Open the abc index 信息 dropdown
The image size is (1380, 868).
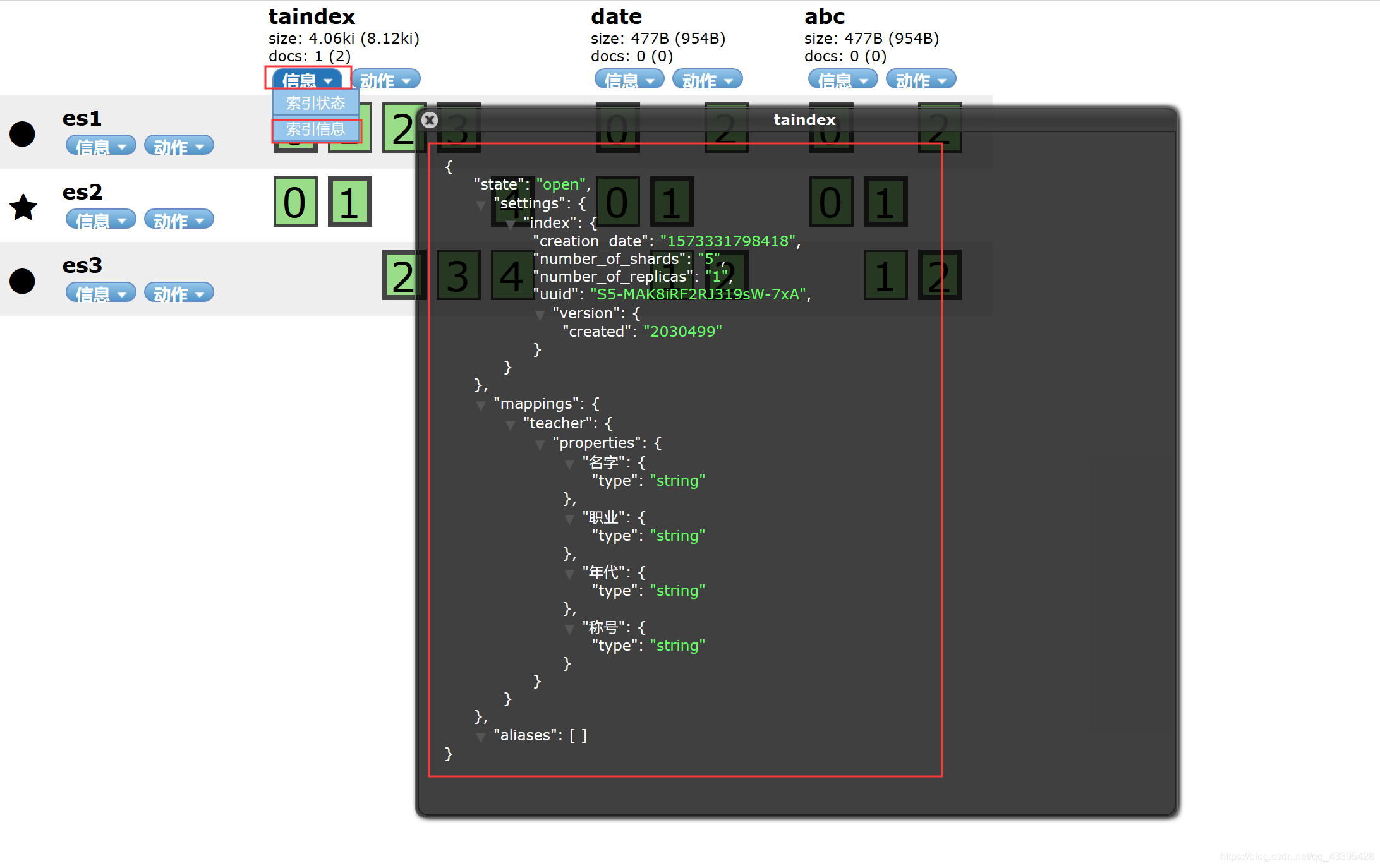[843, 80]
